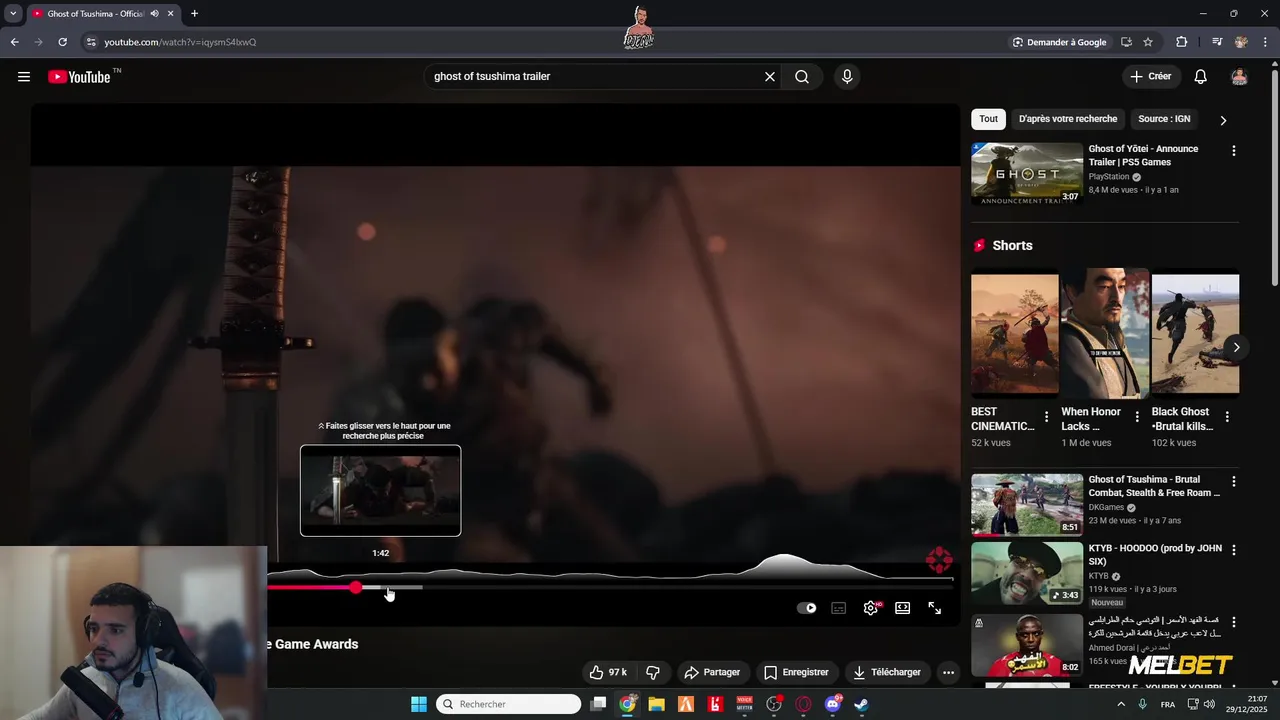Open Task View on the taskbar
The image size is (1280, 720).
pos(598,704)
